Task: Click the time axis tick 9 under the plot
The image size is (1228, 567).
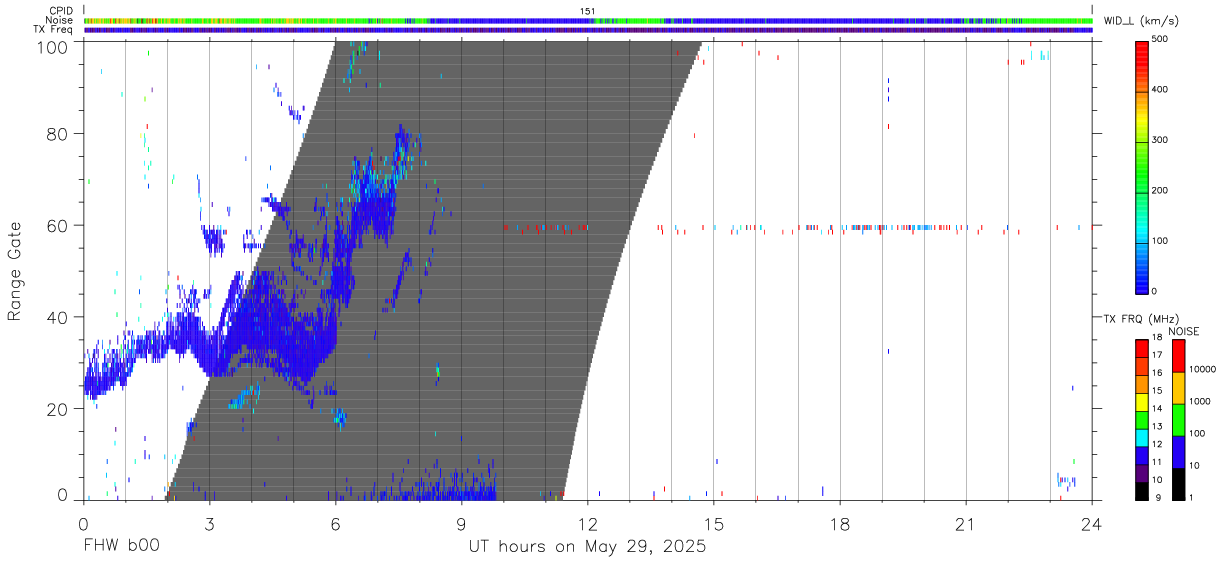Action: pos(461,524)
